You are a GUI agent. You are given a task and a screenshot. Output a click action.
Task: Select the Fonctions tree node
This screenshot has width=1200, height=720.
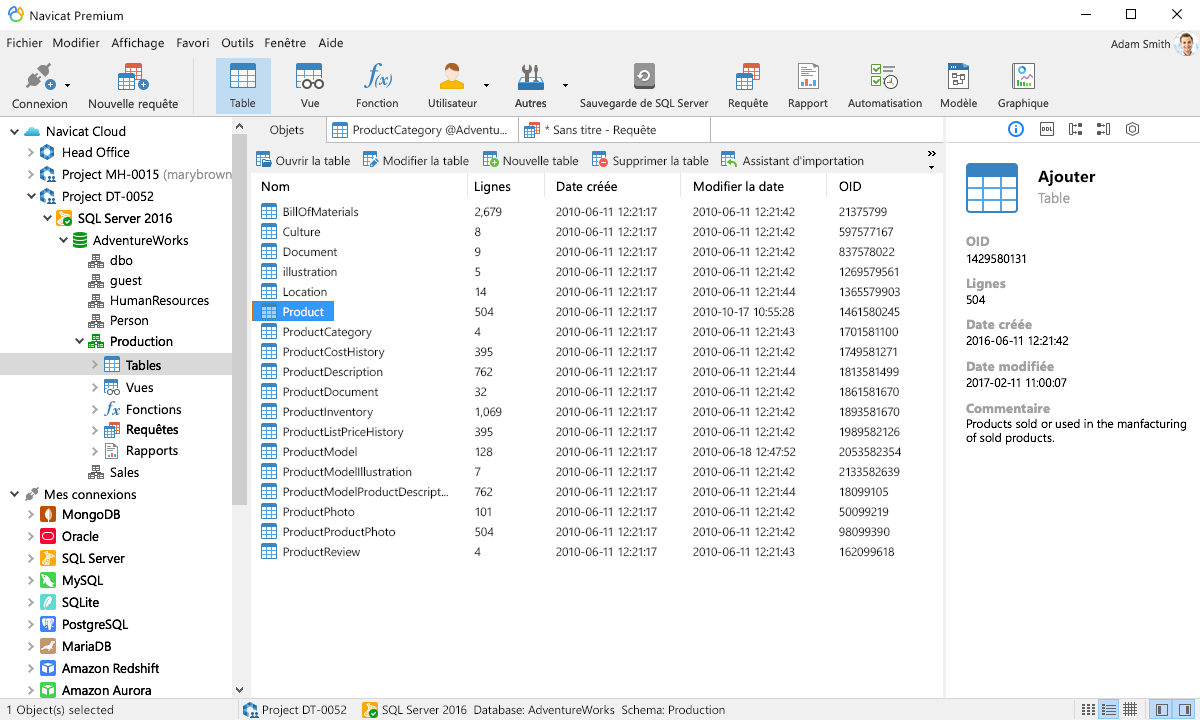(x=153, y=409)
